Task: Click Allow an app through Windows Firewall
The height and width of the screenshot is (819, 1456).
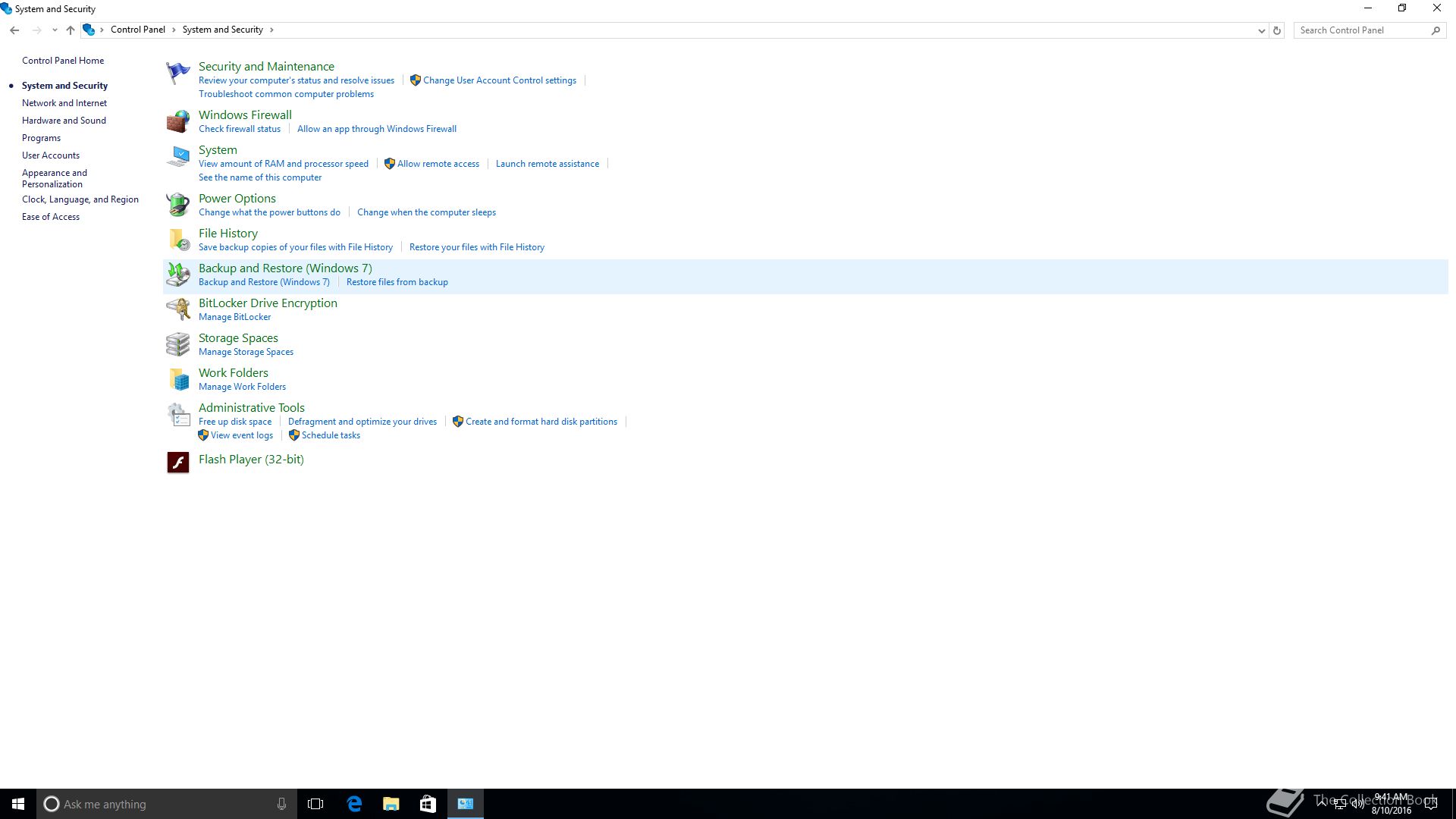Action: [x=377, y=129]
